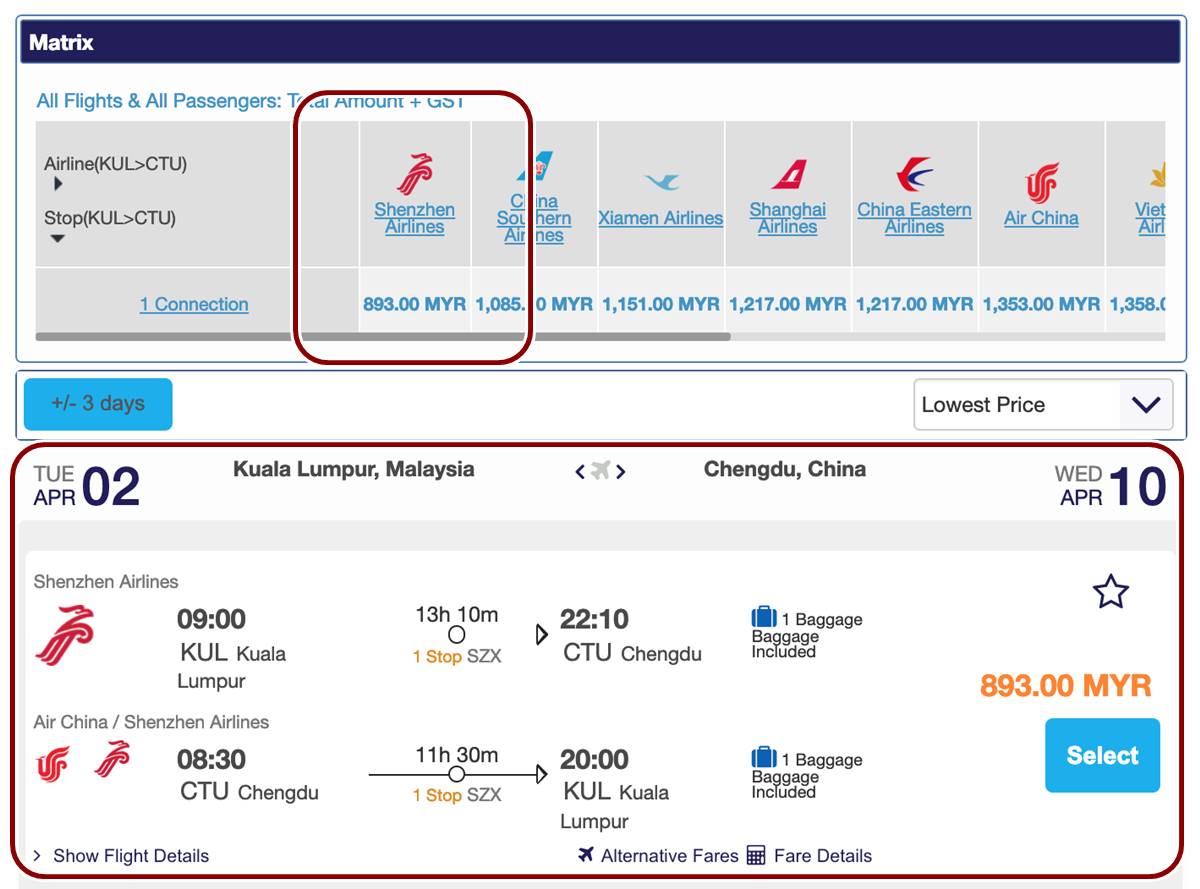1200x889 pixels.
Task: Click the baggage icon on the 08:30 return flight
Action: [764, 758]
